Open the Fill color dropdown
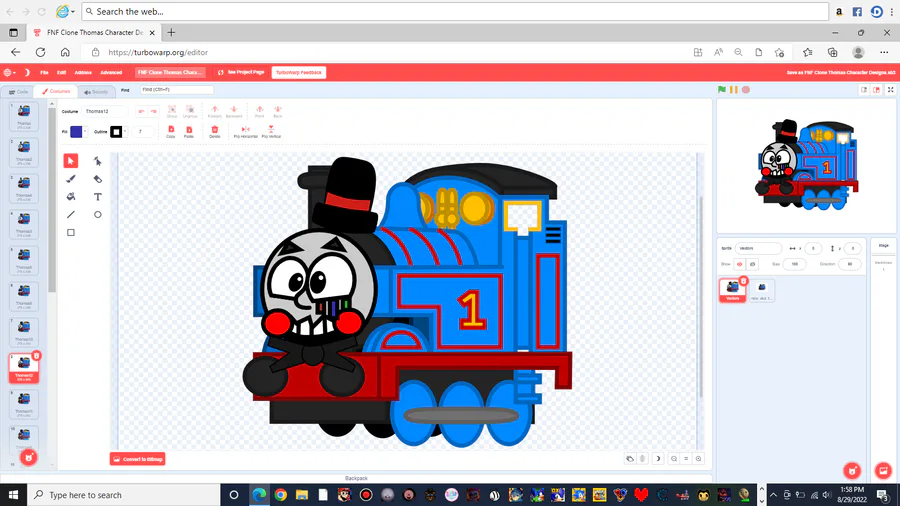The image size is (900, 506). point(85,131)
